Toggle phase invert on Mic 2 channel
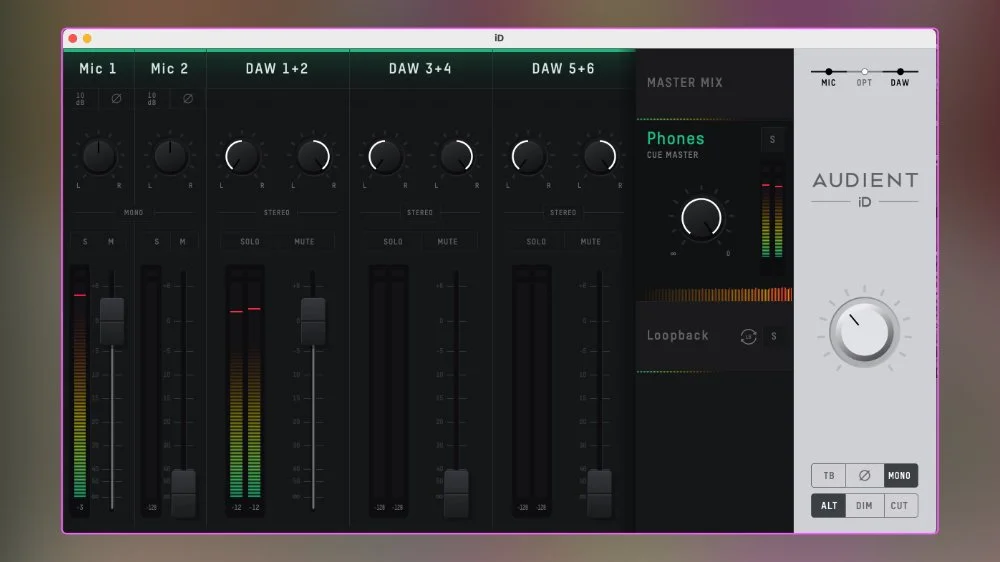 [187, 99]
